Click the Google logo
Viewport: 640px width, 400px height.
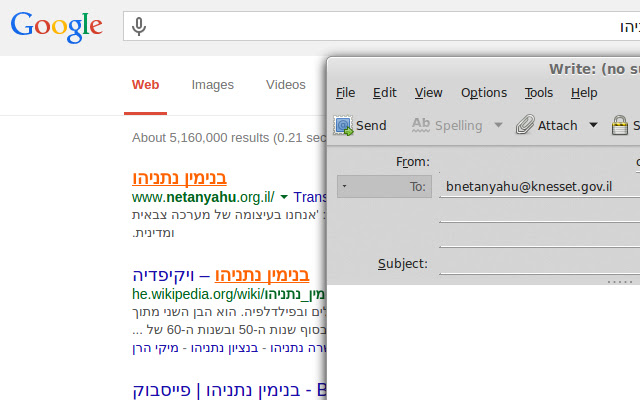tap(56, 27)
